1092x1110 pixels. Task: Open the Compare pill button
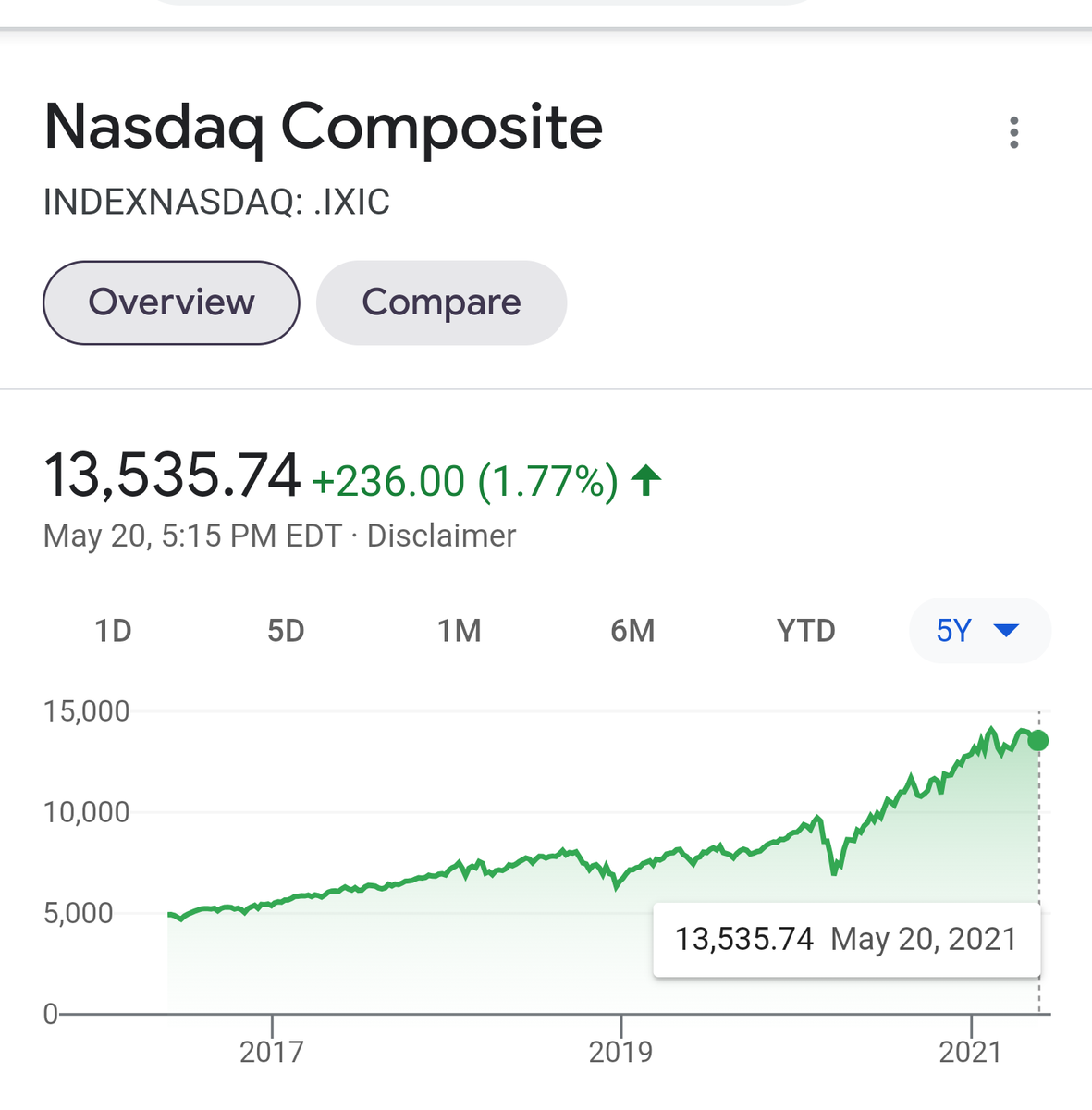coord(441,302)
